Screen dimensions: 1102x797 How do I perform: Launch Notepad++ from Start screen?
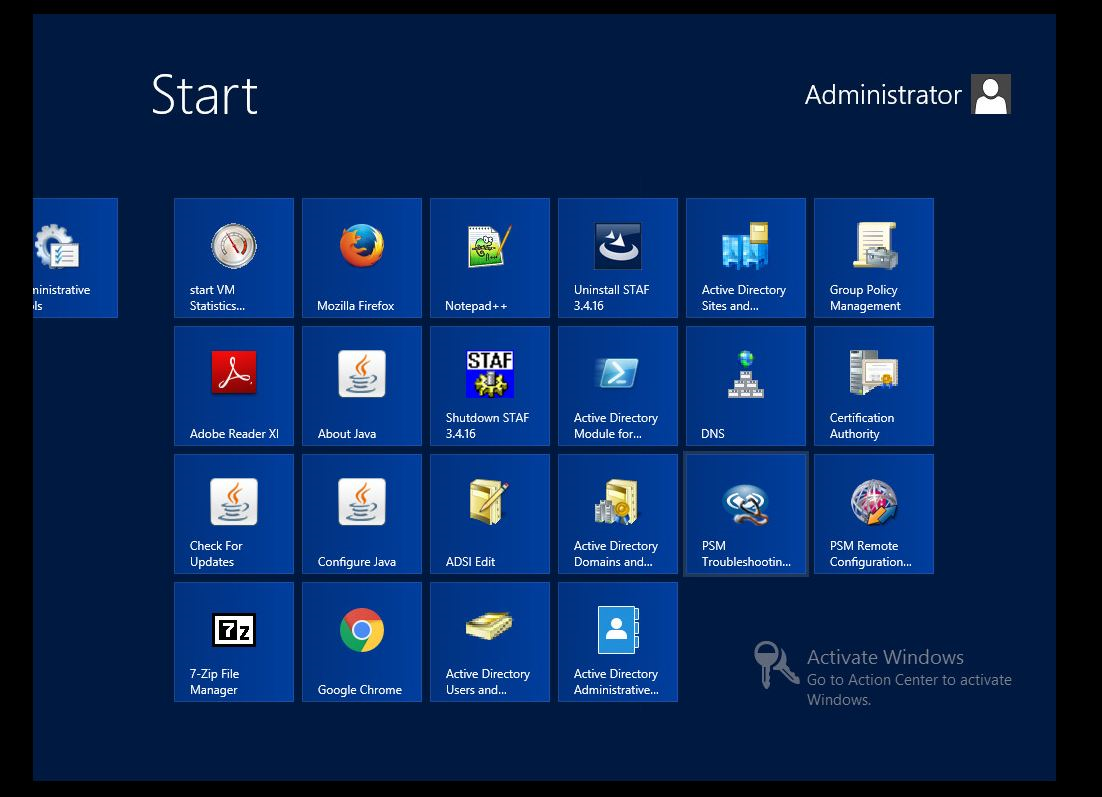[489, 258]
